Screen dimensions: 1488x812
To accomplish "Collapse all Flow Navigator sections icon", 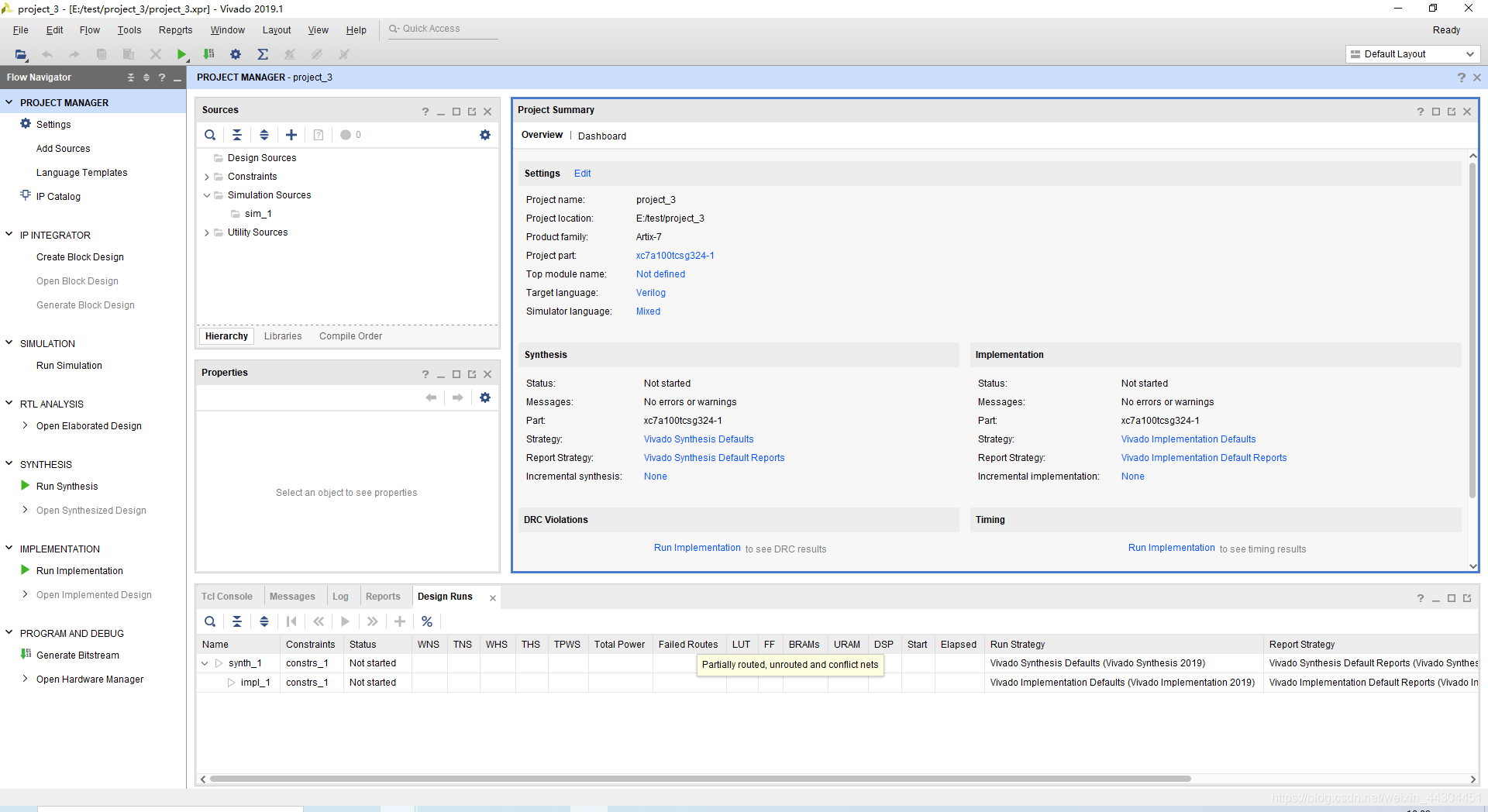I will click(x=130, y=77).
